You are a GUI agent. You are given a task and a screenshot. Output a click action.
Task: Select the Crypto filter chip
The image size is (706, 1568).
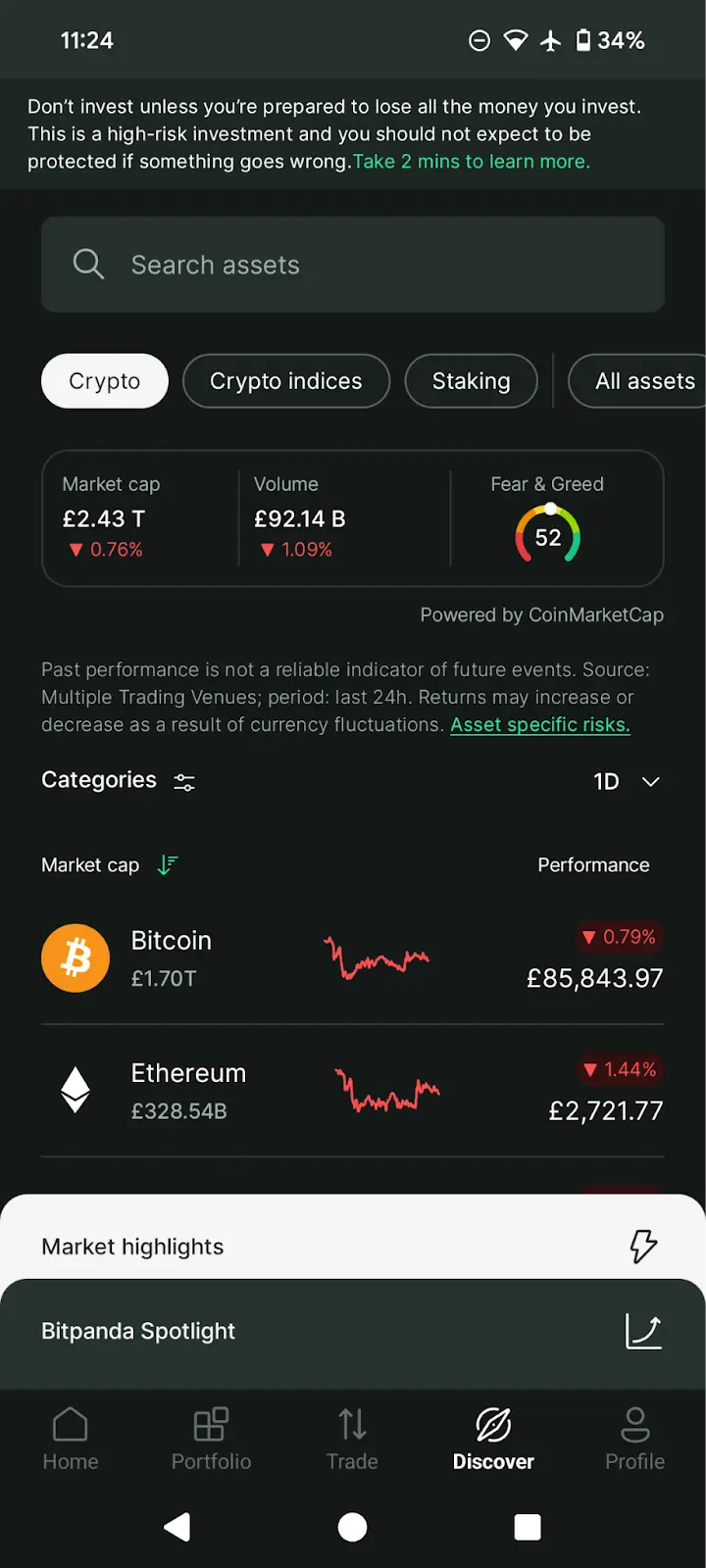105,381
